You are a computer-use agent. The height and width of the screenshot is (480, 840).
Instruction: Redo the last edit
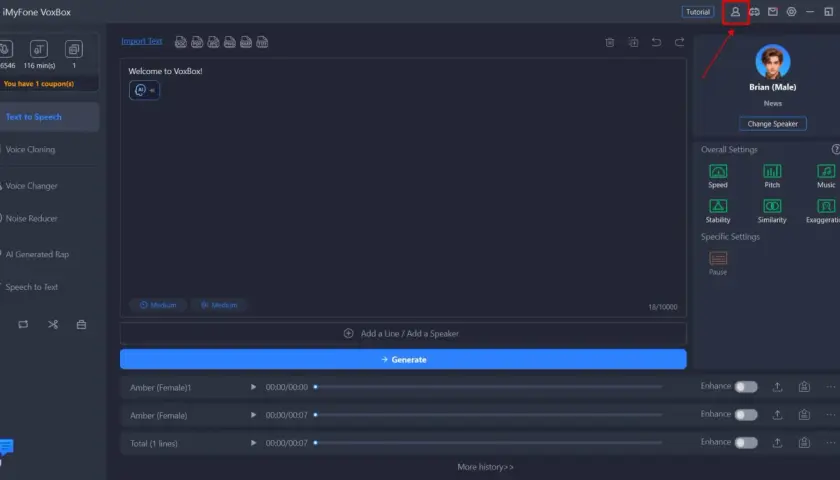coord(679,42)
